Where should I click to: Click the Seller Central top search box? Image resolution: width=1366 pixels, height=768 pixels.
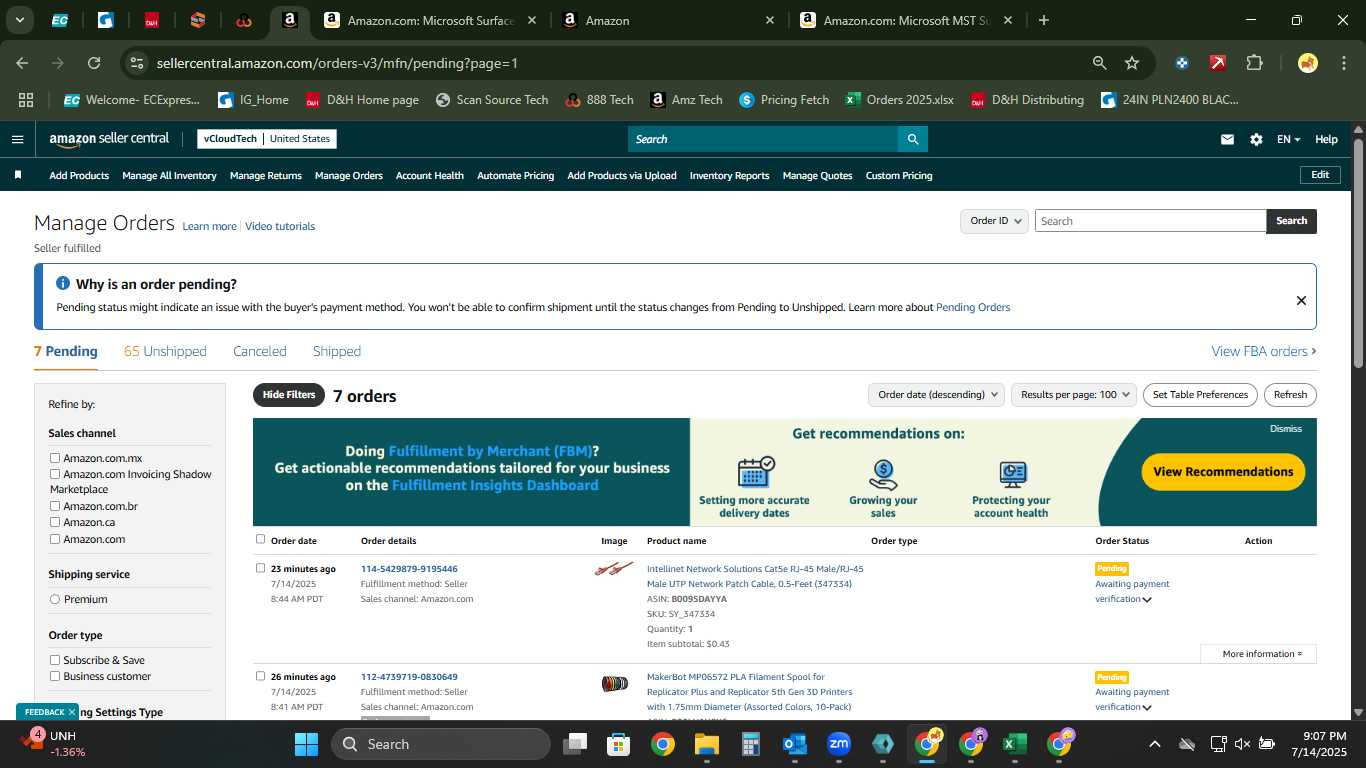click(x=762, y=139)
